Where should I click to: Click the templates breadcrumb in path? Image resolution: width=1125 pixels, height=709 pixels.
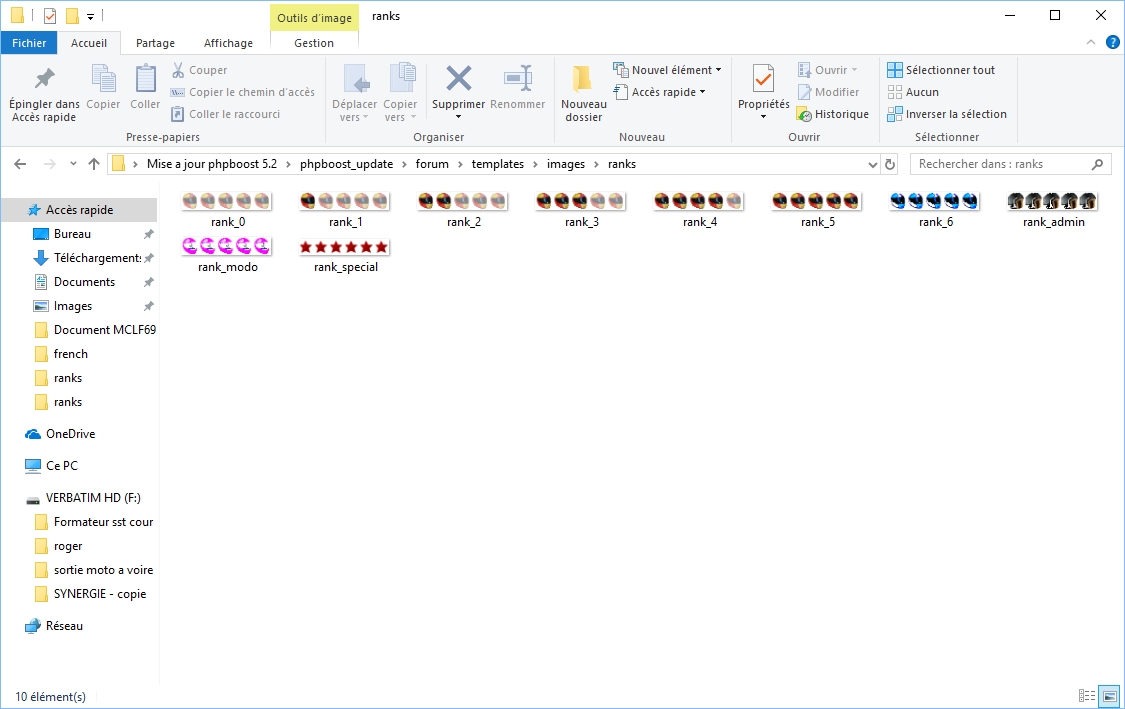point(498,164)
